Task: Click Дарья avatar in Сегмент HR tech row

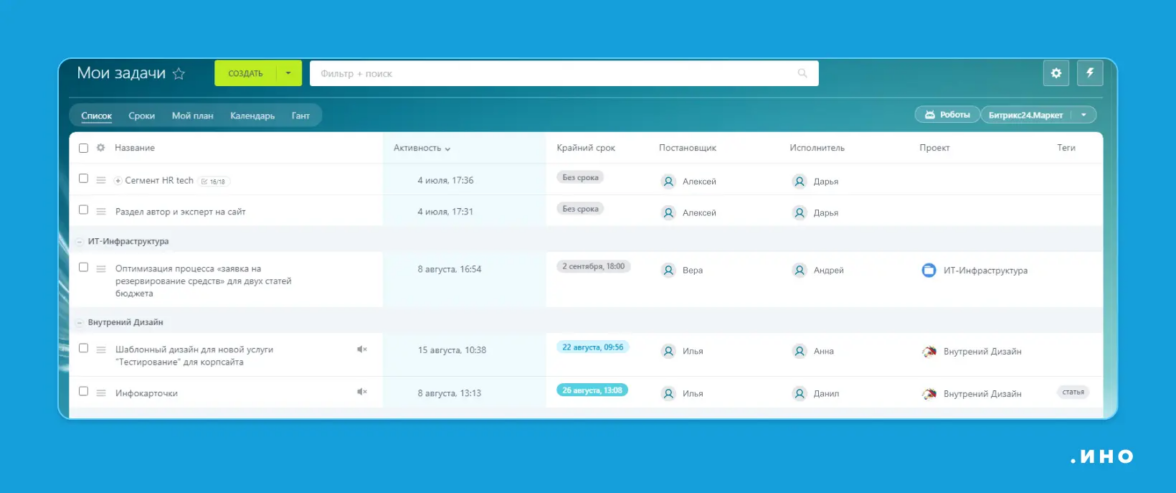Action: pyautogui.click(x=800, y=182)
